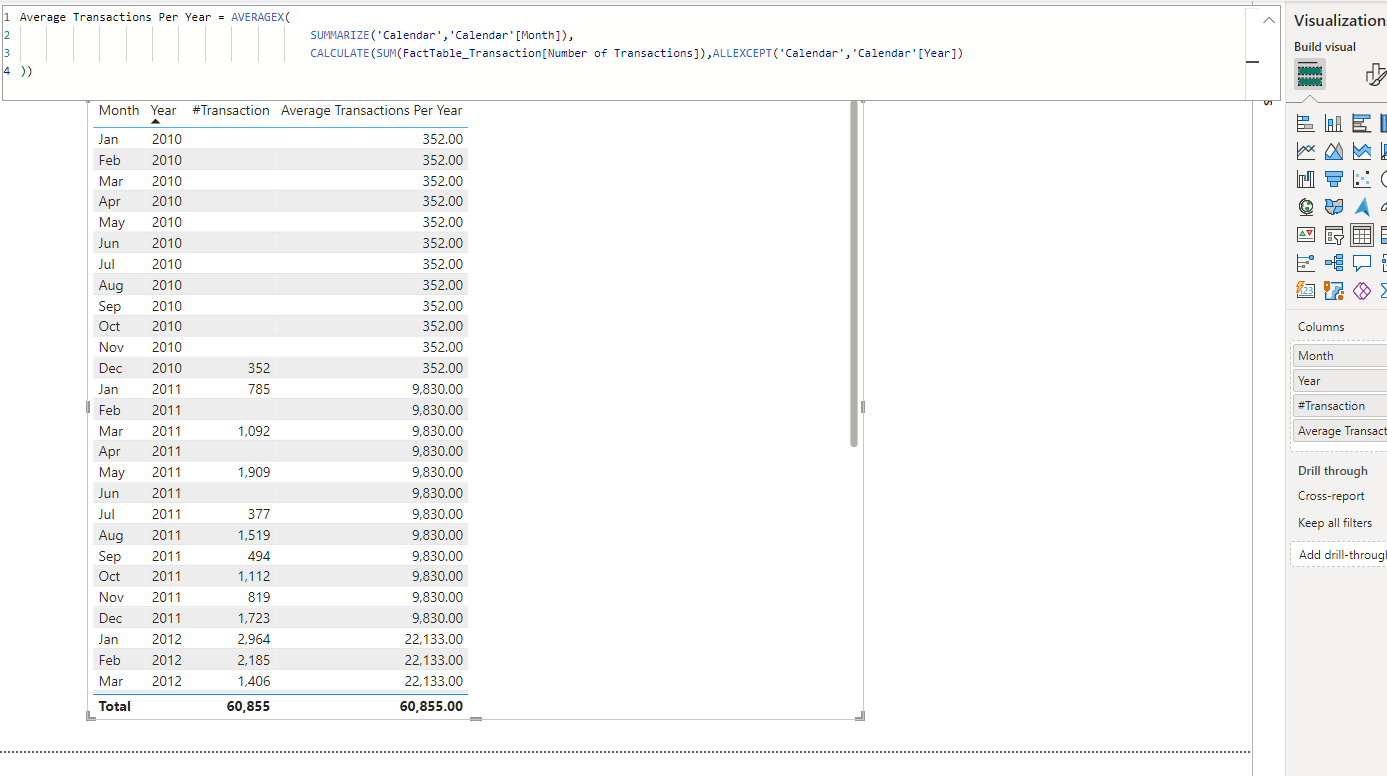
Task: Insert a Scatter chart visual
Action: (x=1361, y=179)
